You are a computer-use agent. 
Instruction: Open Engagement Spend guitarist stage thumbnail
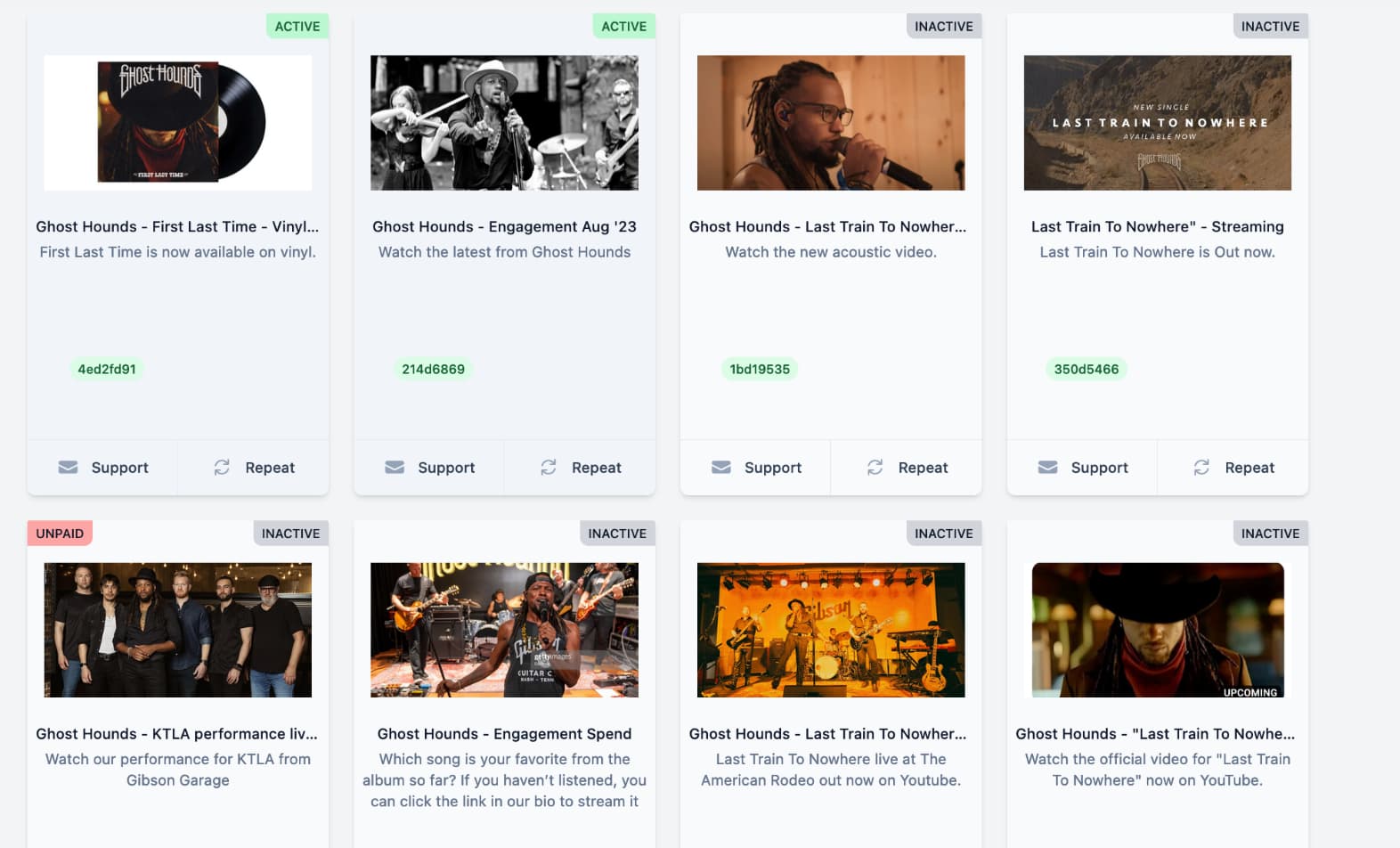click(x=504, y=630)
